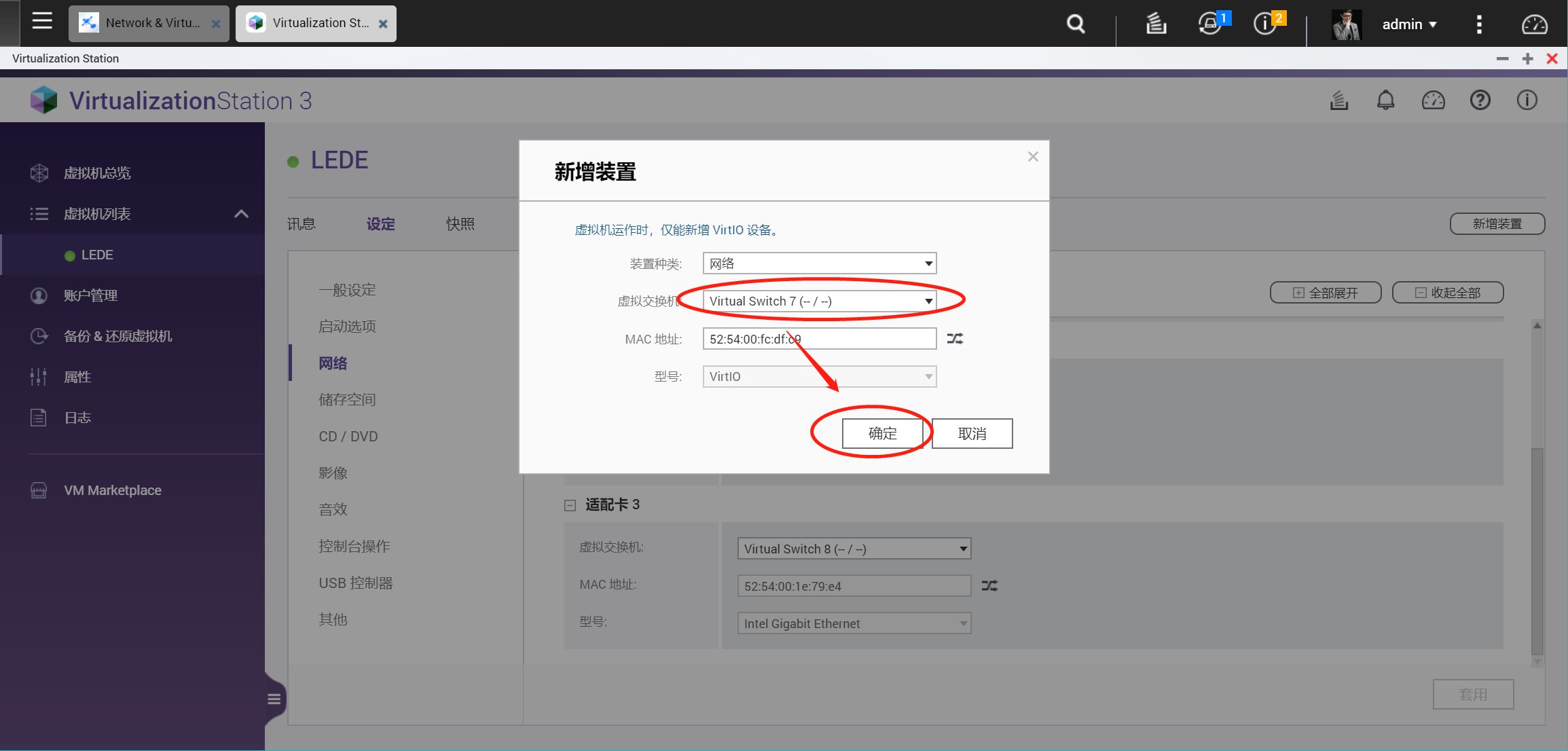Viewport: 1568px width, 751px height.
Task: Click MAC field 52:54:00:1e:79:e4
Action: [854, 586]
